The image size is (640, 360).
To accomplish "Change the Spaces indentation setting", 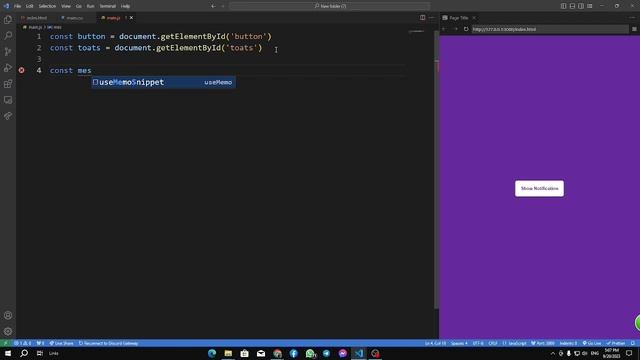I will (x=459, y=343).
